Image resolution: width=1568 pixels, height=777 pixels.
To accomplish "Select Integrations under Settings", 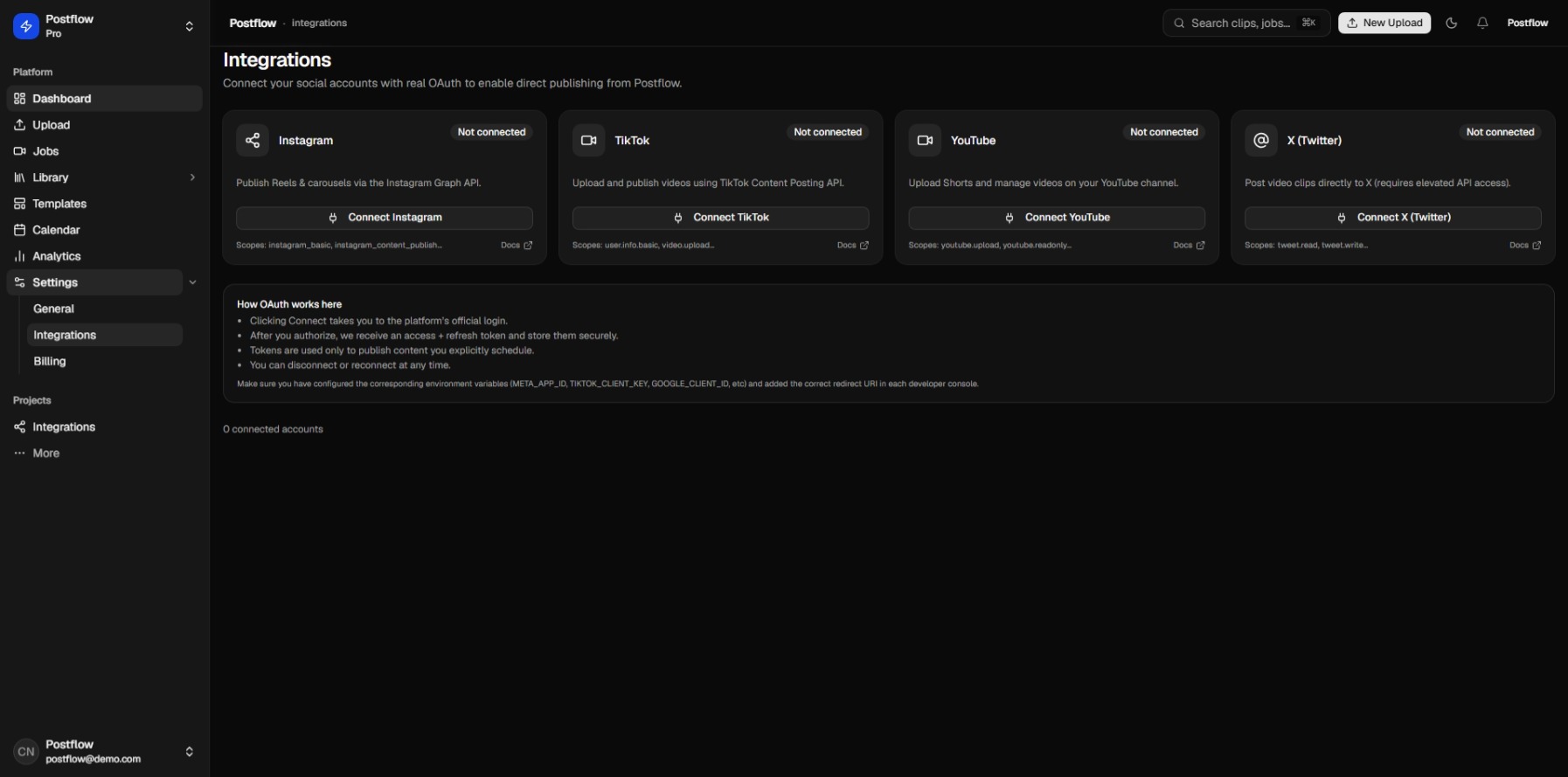I will [x=105, y=335].
